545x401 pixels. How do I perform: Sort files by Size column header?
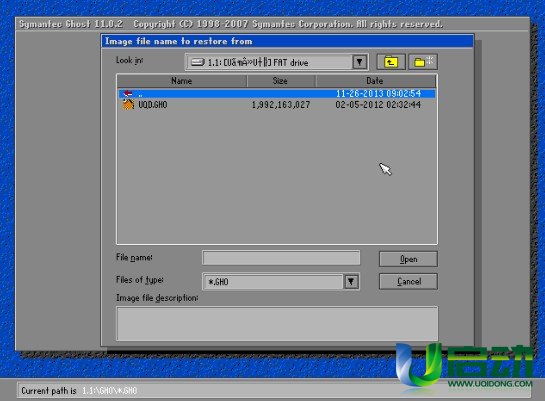point(281,81)
